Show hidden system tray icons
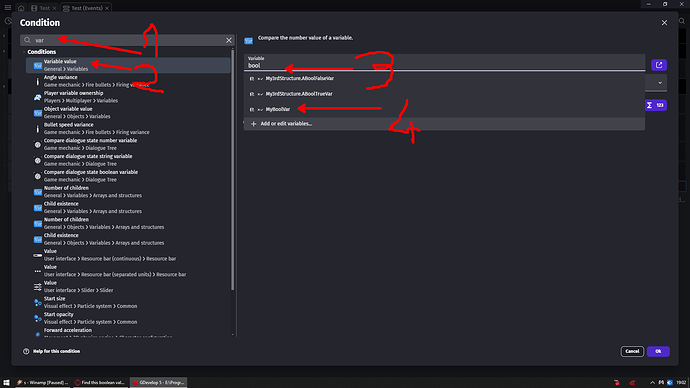The height and width of the screenshot is (388, 690). (x=652, y=383)
